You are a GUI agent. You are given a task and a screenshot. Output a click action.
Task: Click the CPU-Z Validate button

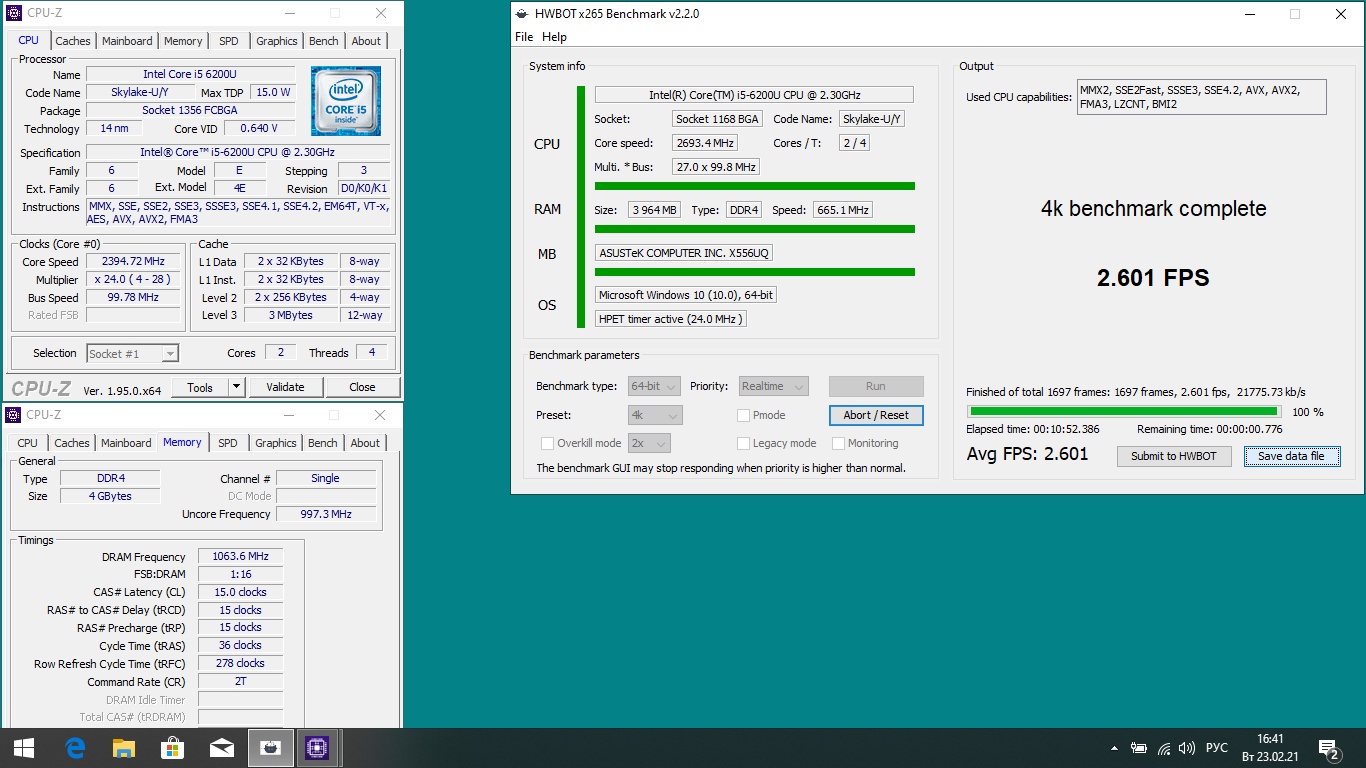(x=285, y=387)
